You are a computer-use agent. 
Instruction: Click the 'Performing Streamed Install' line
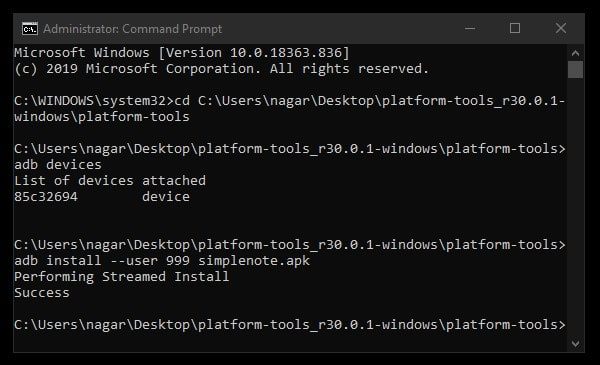pyautogui.click(x=122, y=277)
